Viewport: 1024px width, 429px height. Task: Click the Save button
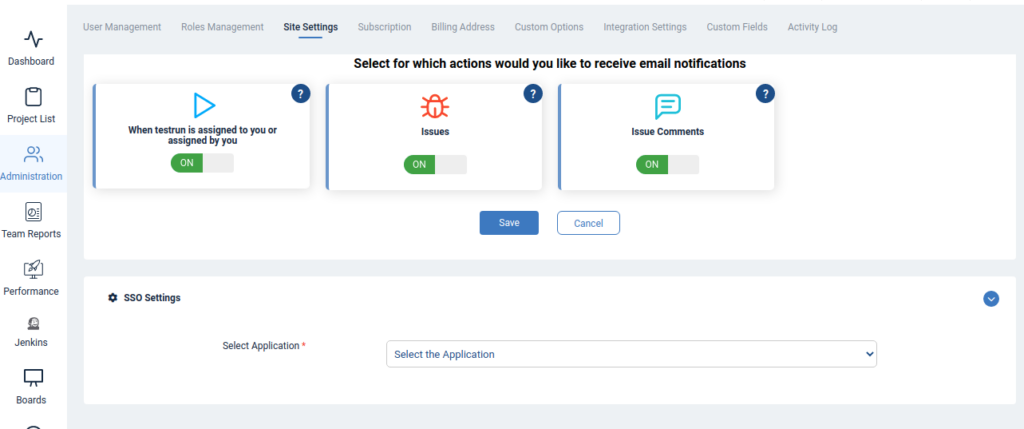509,222
